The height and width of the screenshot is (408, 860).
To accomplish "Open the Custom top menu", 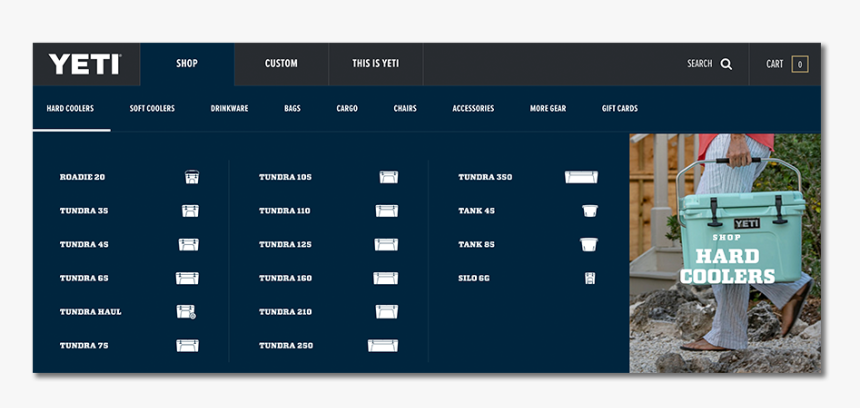I will click(281, 64).
